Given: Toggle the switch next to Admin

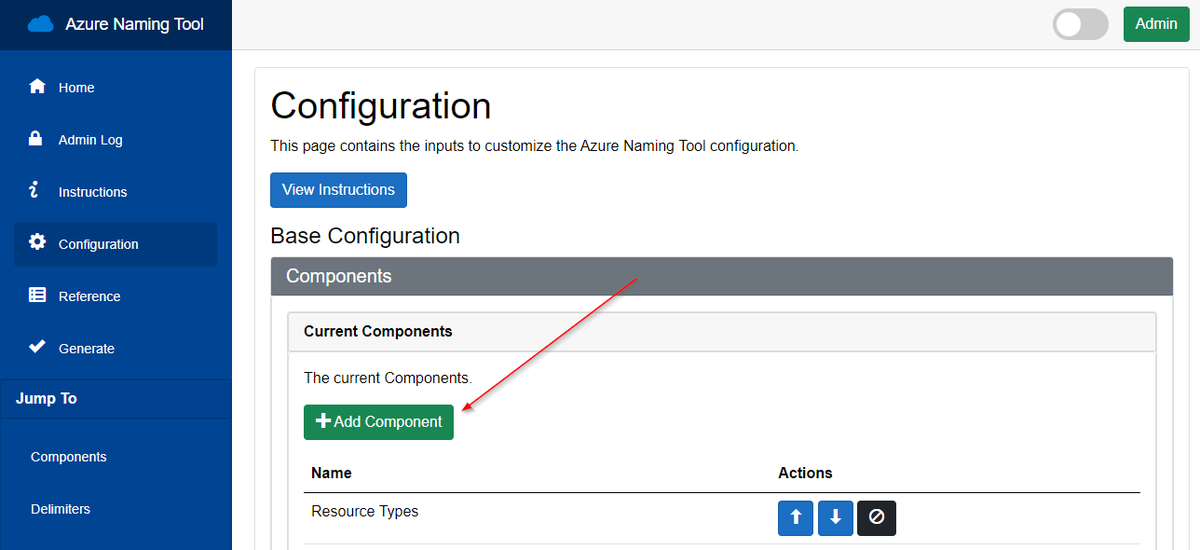Looking at the screenshot, I should (x=1081, y=24).
